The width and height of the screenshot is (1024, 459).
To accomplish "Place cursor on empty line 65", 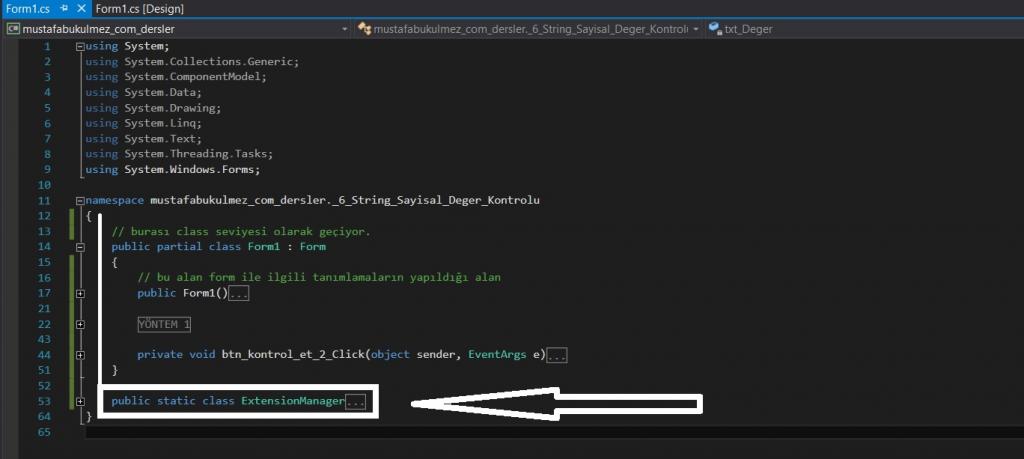I will pyautogui.click(x=554, y=432).
